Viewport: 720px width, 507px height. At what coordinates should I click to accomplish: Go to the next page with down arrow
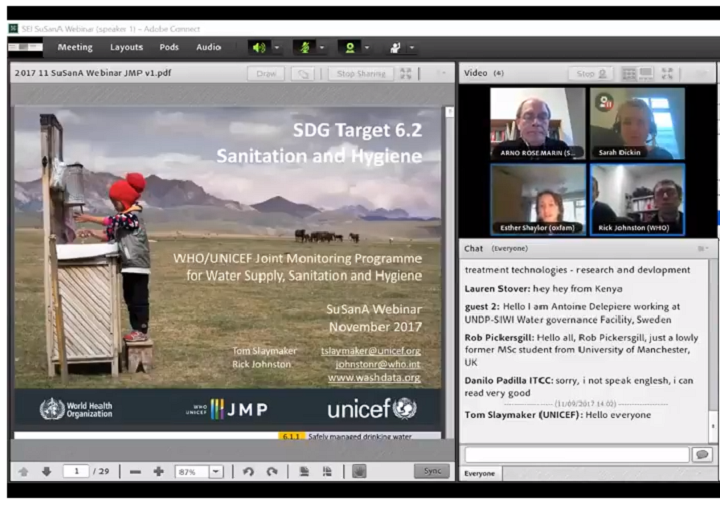pos(46,471)
